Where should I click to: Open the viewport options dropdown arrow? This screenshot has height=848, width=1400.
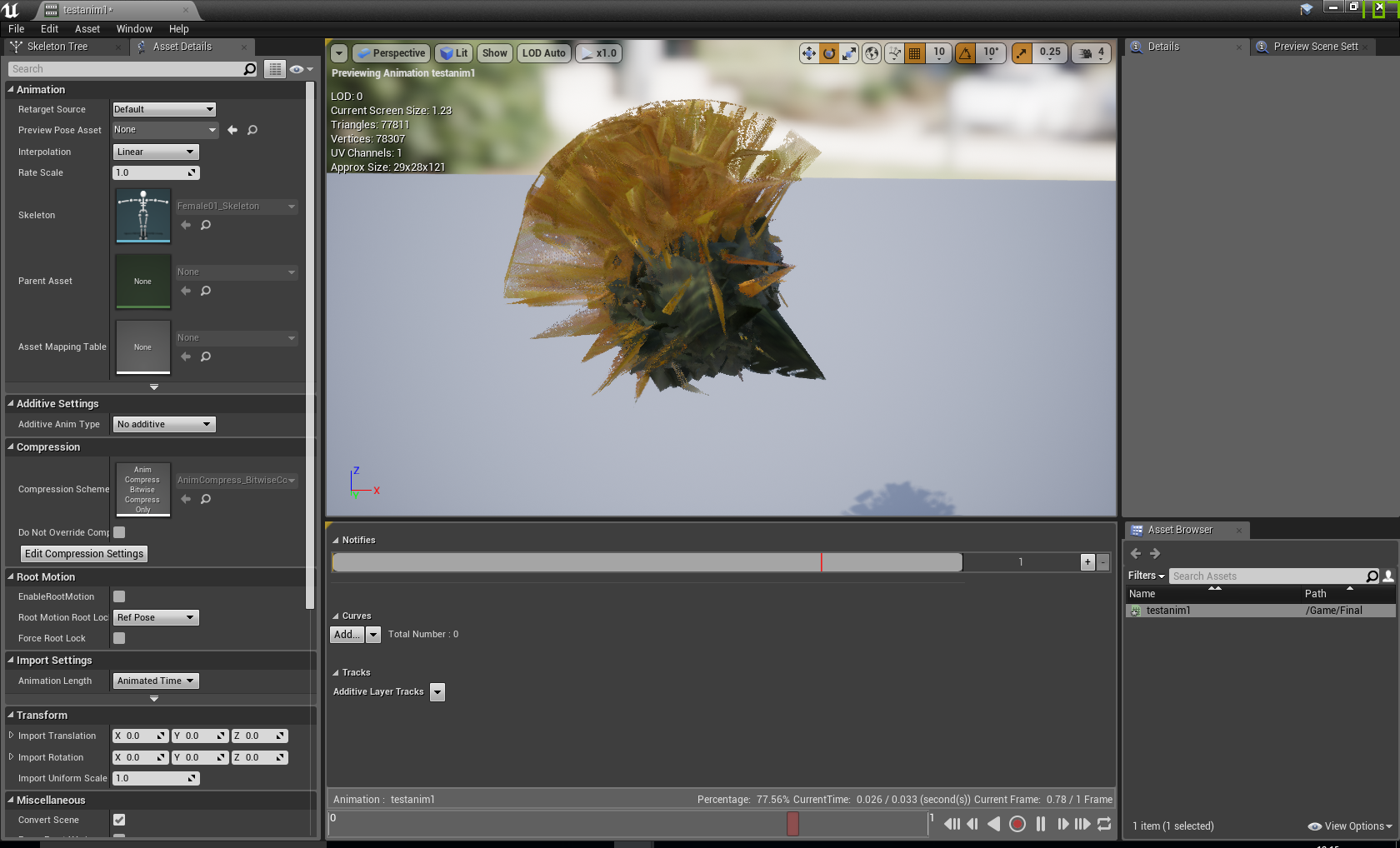[x=339, y=53]
